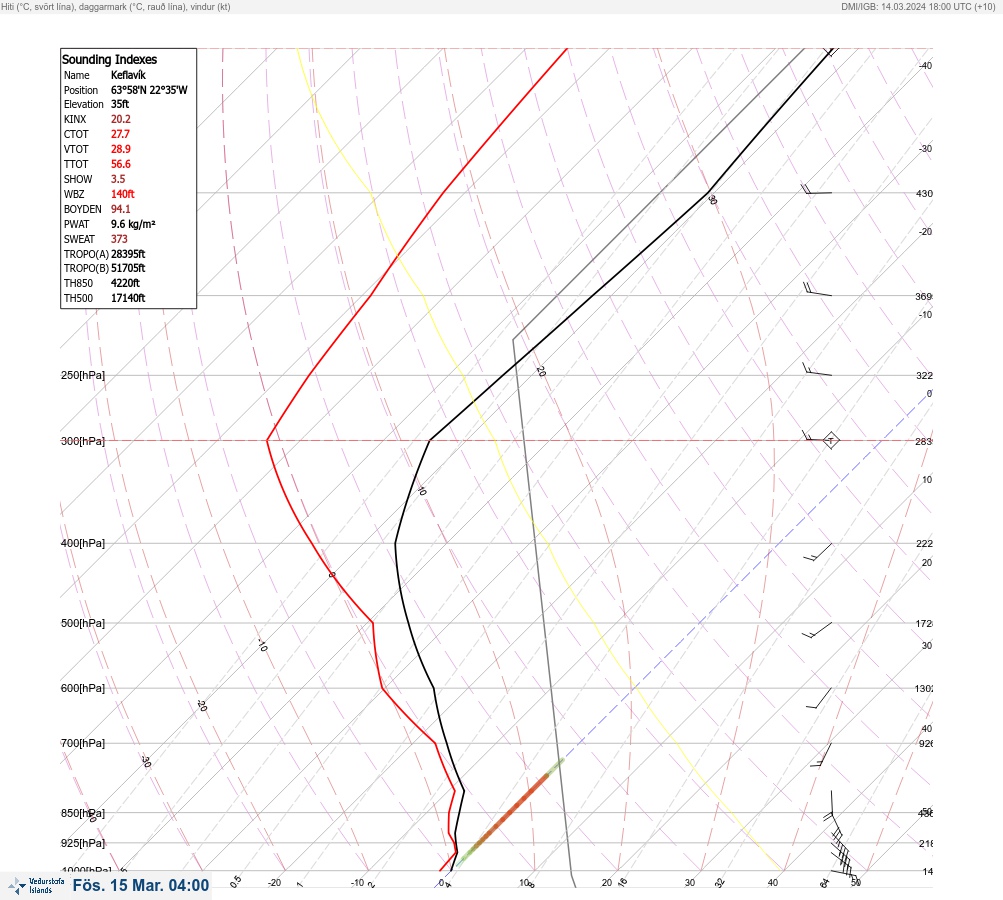Click the wind barb near the 600 hPa level
The width and height of the screenshot is (1003, 900).
coord(819,699)
